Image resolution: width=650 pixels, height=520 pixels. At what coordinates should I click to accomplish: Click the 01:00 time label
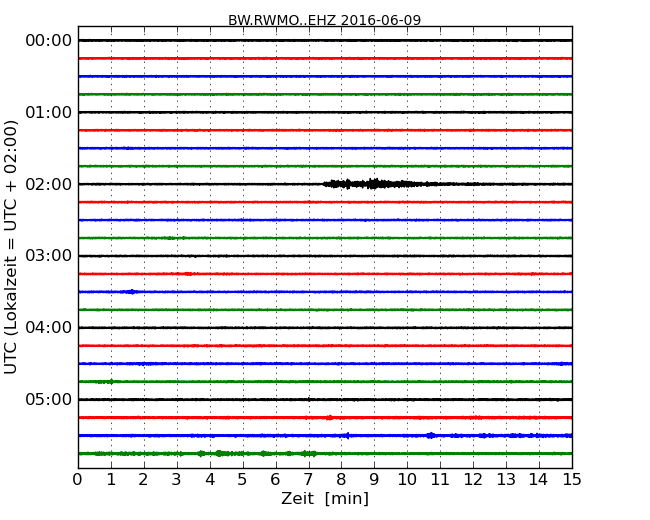tap(49, 112)
